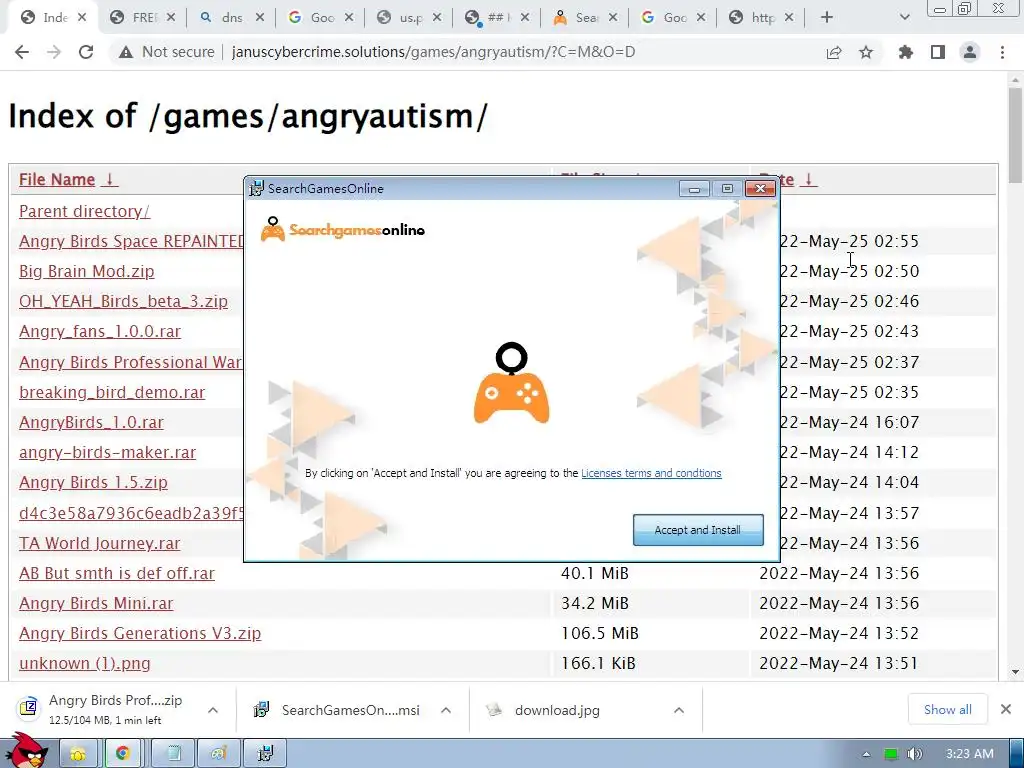The image size is (1024, 768).
Task: Open Angry Birds Prof zip download options chevron
Action: 213,711
